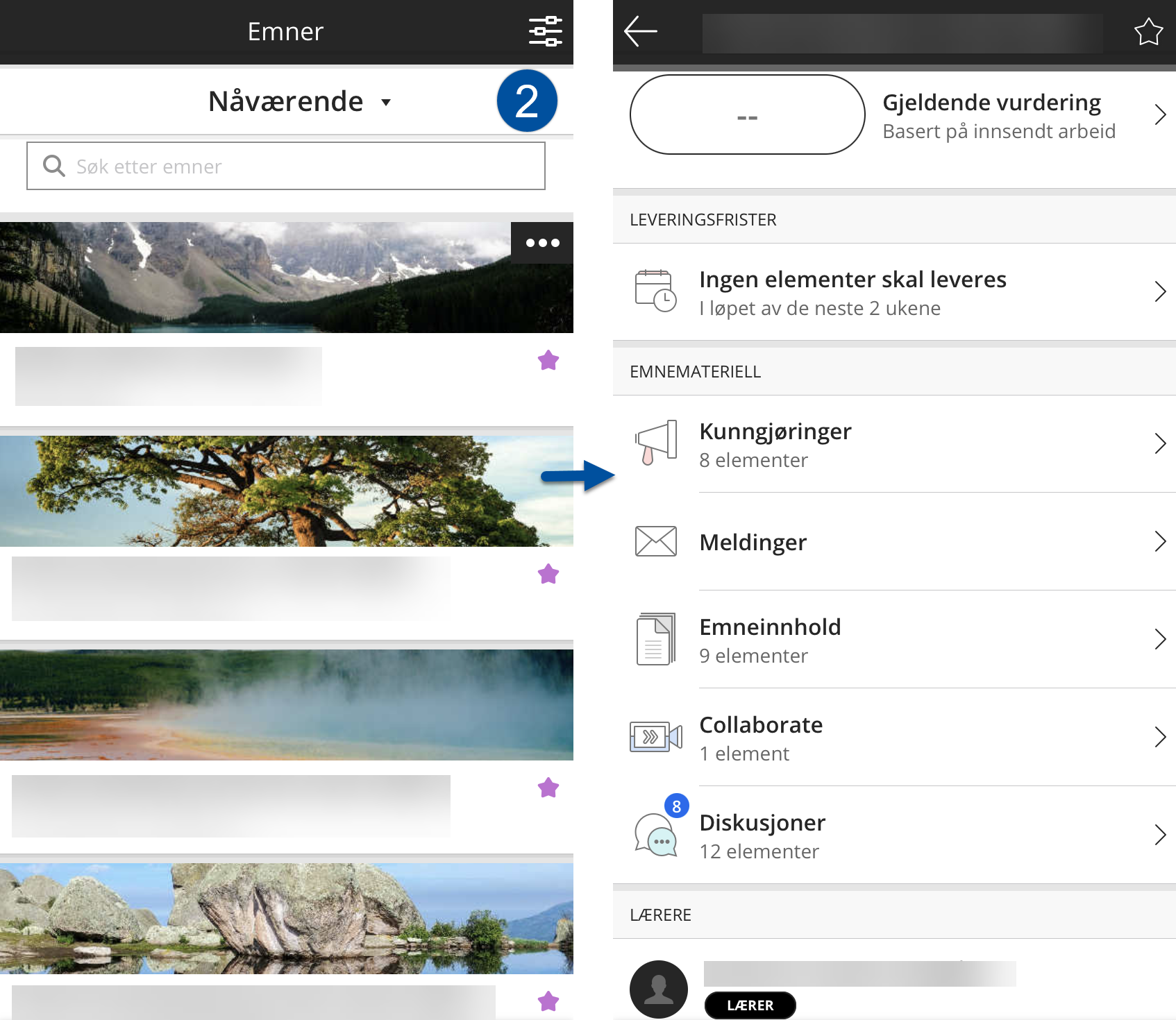Expand Gjeldende vurdering with its chevron
This screenshot has height=1020, width=1176.
point(1159,114)
